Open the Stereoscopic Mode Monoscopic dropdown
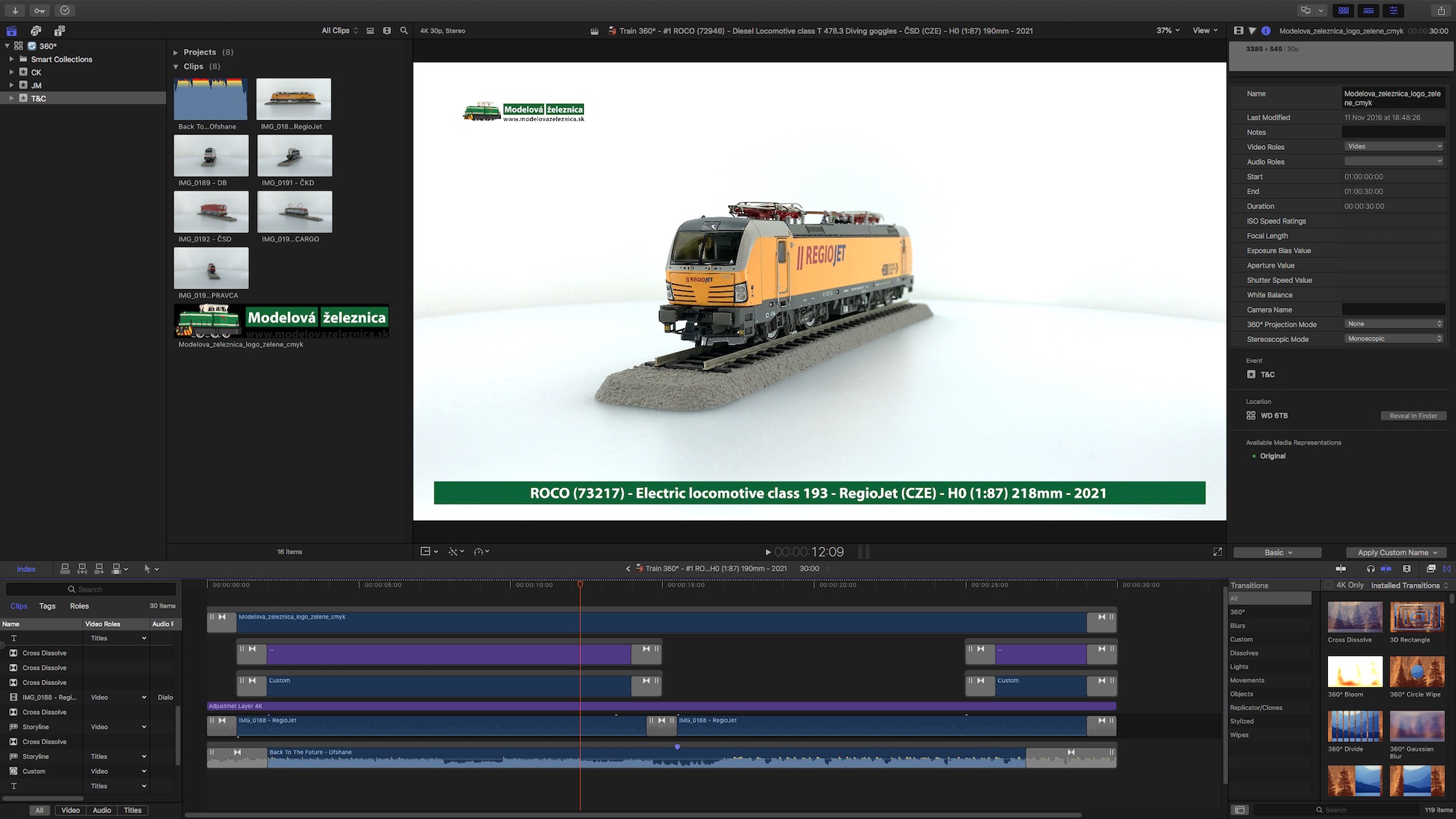The height and width of the screenshot is (819, 1456). pos(1393,339)
